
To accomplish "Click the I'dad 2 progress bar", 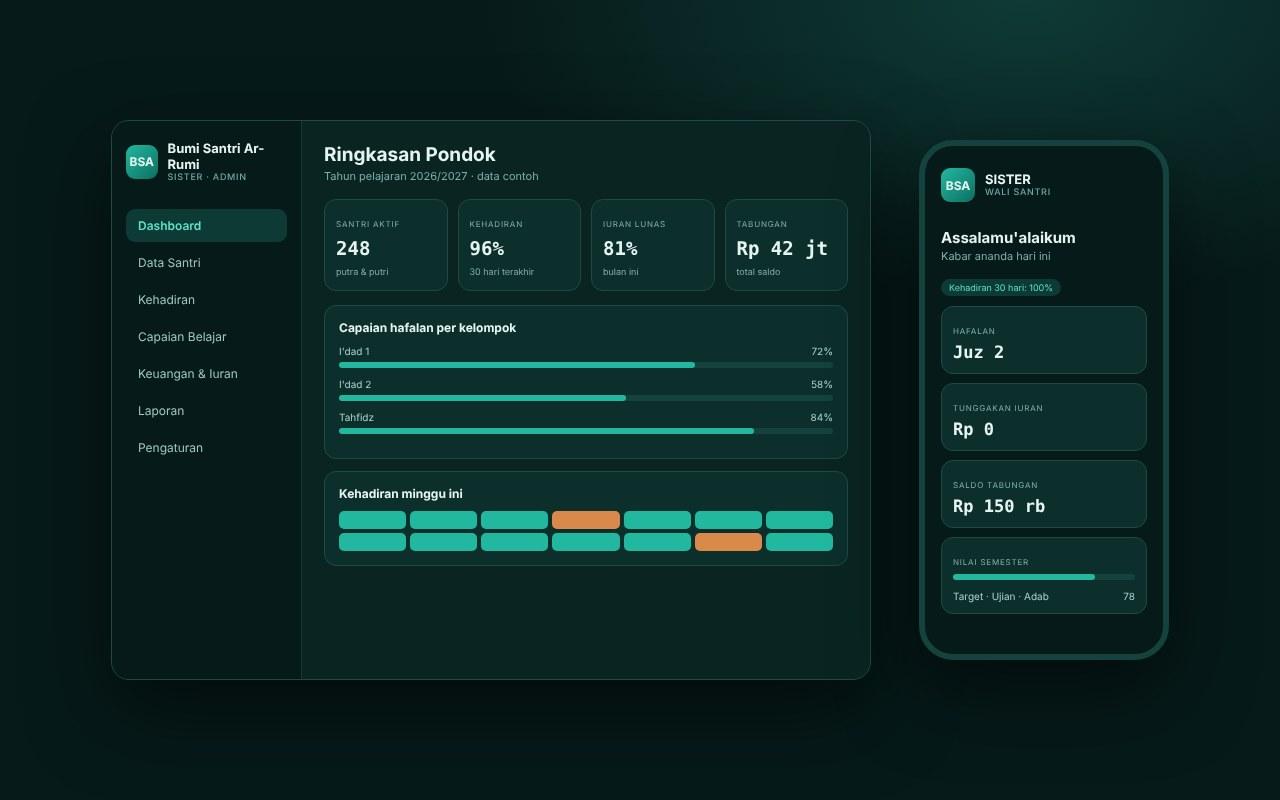I will pos(586,398).
